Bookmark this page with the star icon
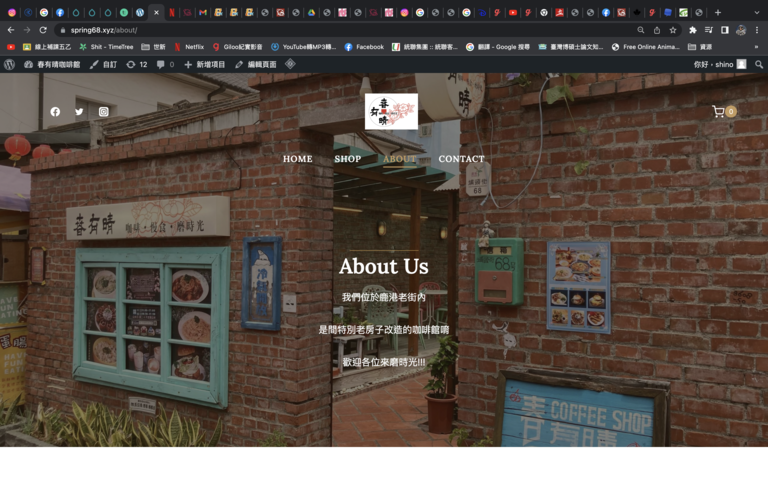Viewport: 768px width, 480px height. [673, 30]
